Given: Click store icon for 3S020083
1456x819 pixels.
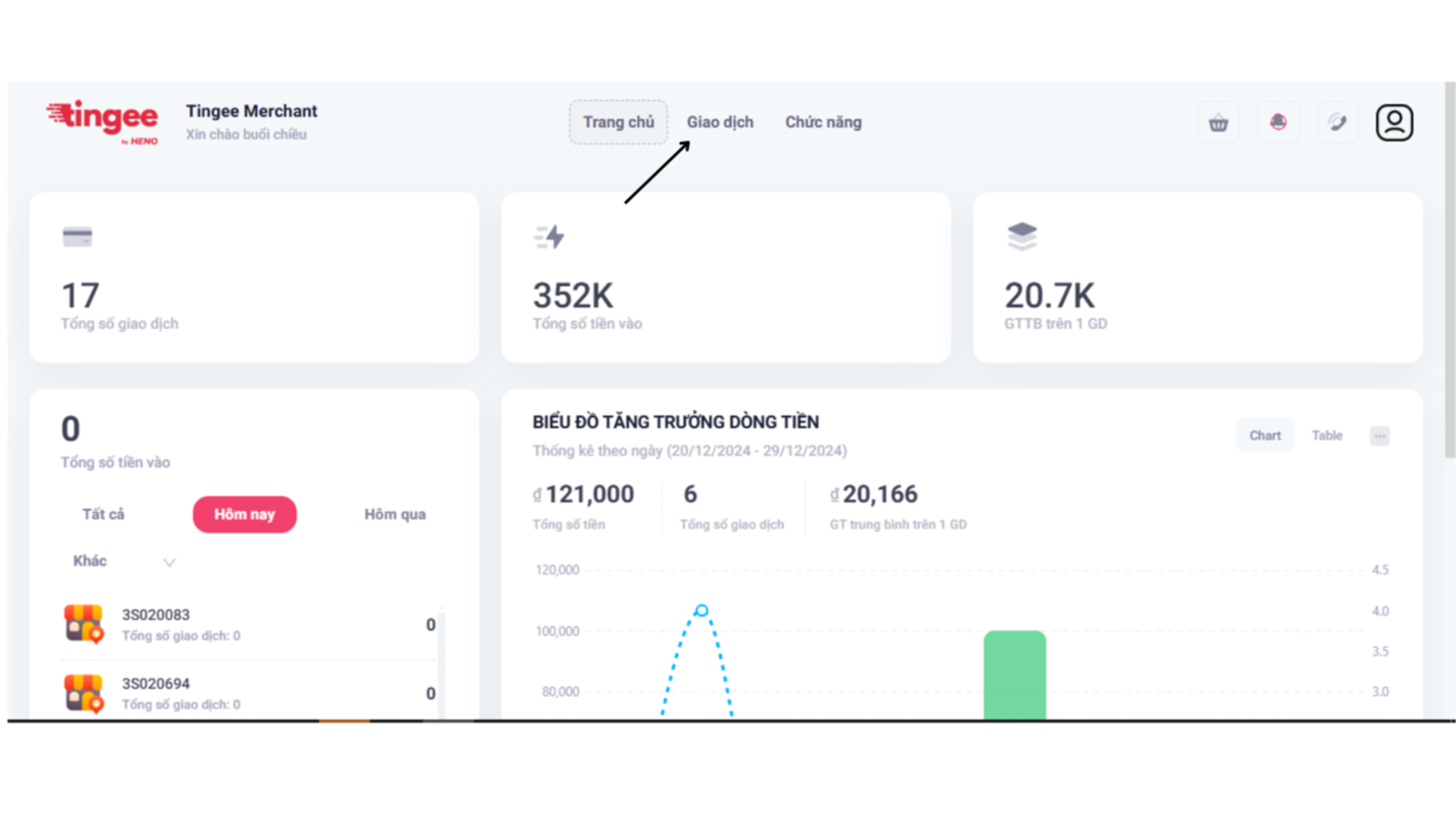Looking at the screenshot, I should click(x=83, y=623).
